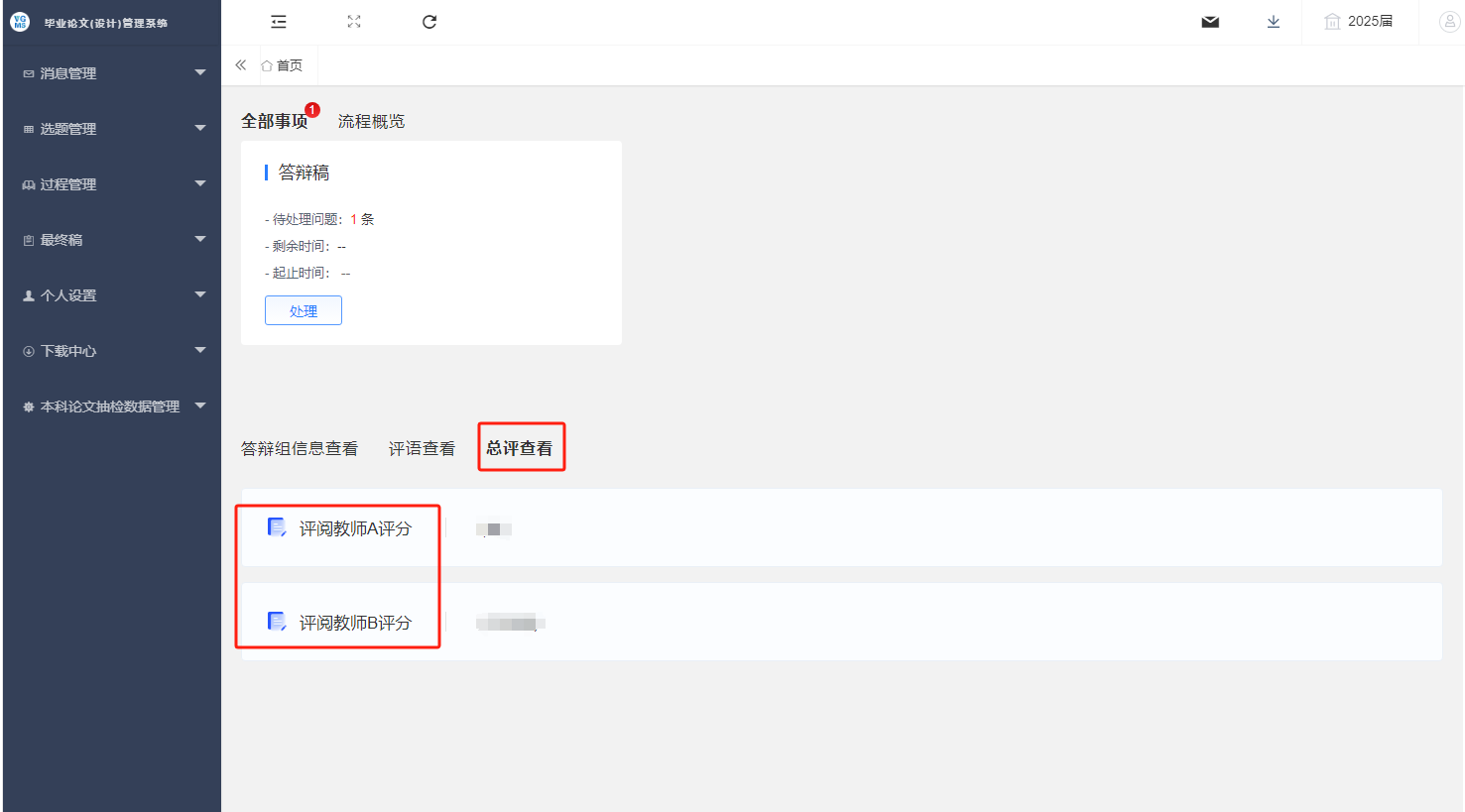Viewport: 1465px width, 812px height.
Task: Toggle fullscreen with the expand icon
Action: (x=354, y=22)
